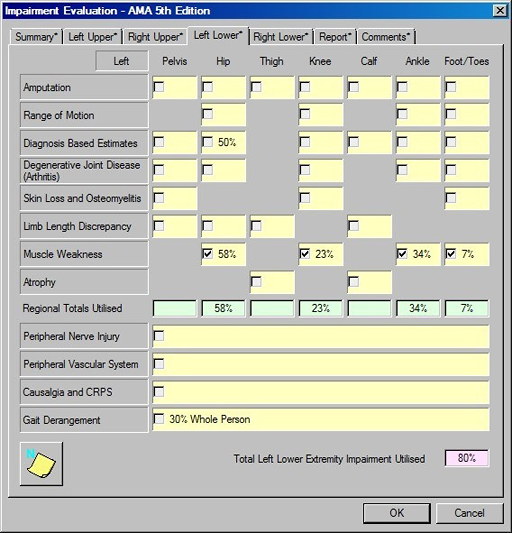Click the Skin Loss and Osteomyelitis label
512x533 pixels.
click(84, 198)
